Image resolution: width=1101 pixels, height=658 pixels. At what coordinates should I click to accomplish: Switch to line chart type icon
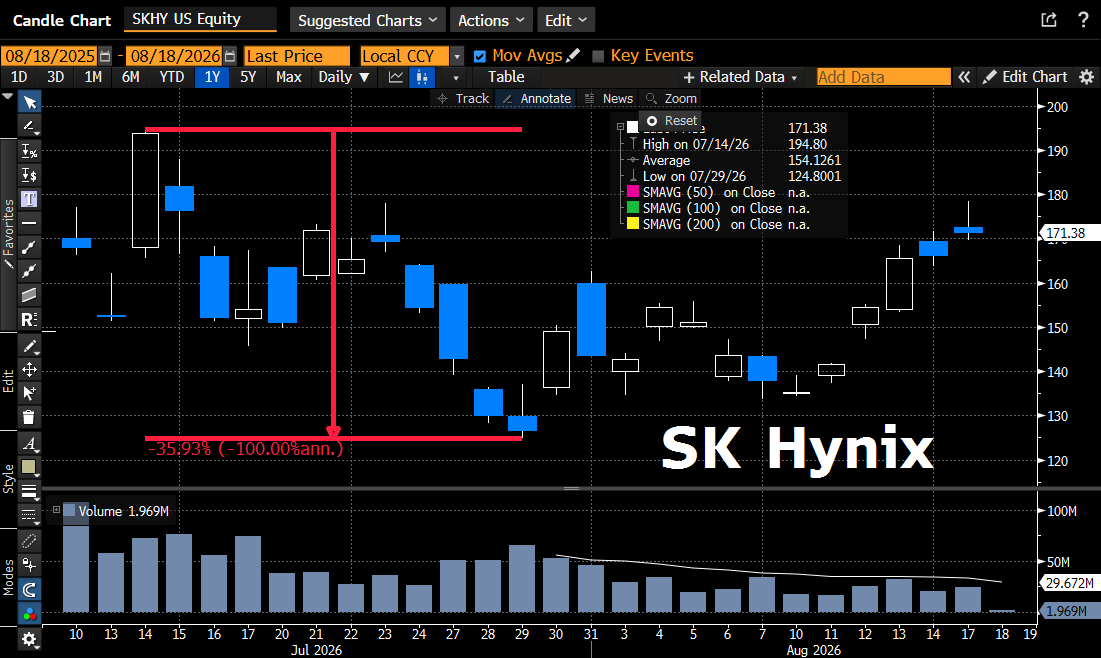396,77
